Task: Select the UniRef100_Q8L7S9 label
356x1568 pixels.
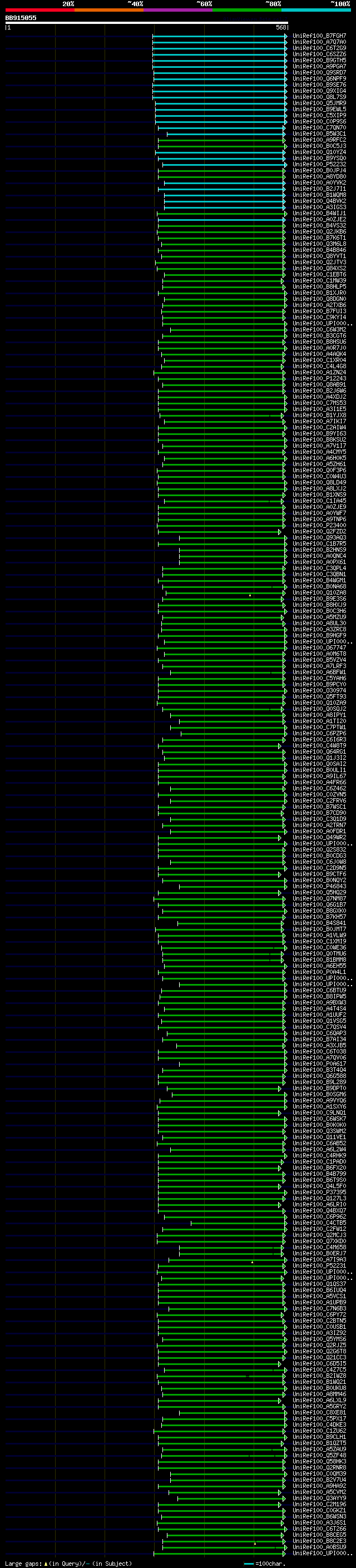Action: 319,97
